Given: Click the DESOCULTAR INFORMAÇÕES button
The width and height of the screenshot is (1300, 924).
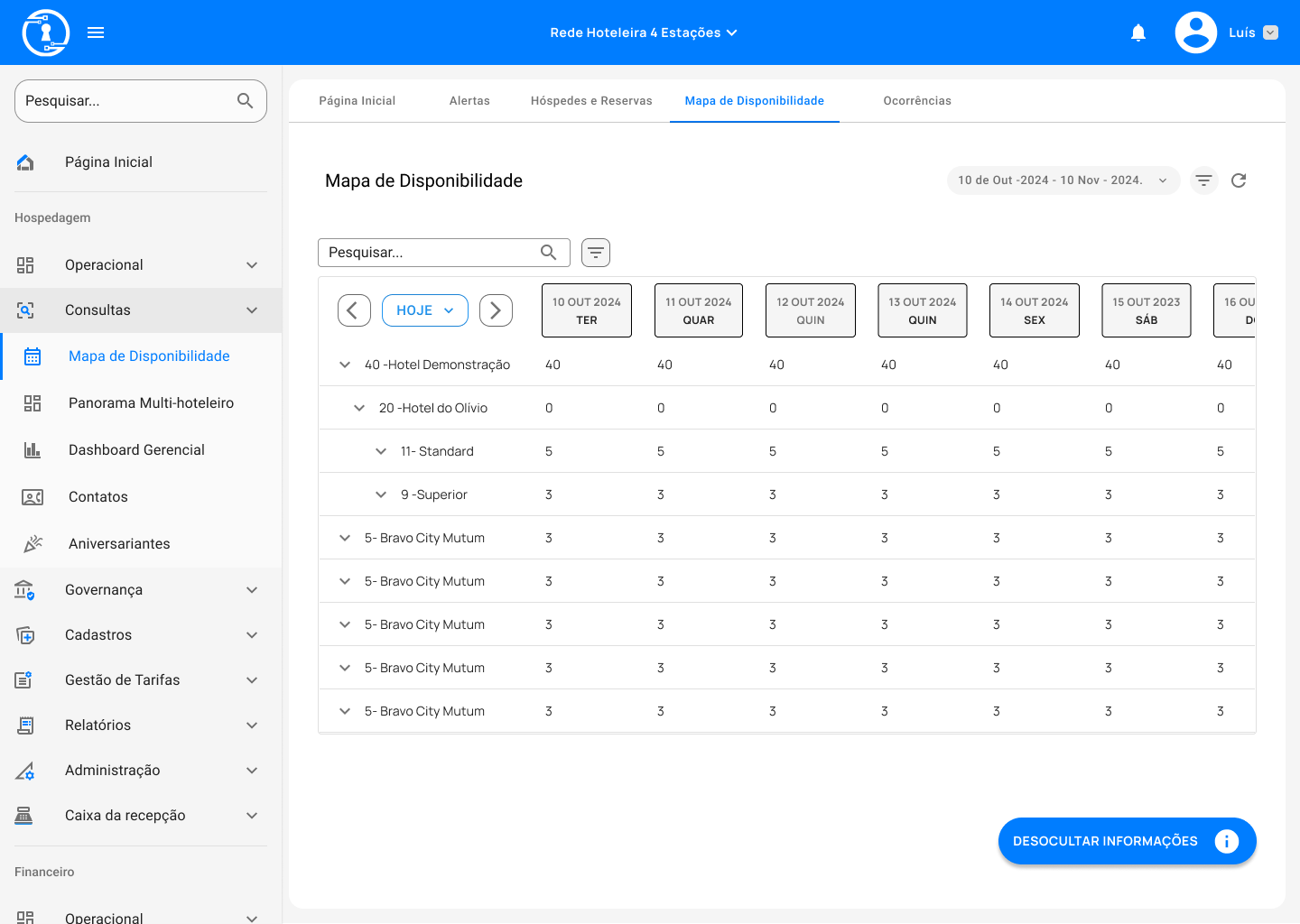Looking at the screenshot, I should click(x=1126, y=841).
